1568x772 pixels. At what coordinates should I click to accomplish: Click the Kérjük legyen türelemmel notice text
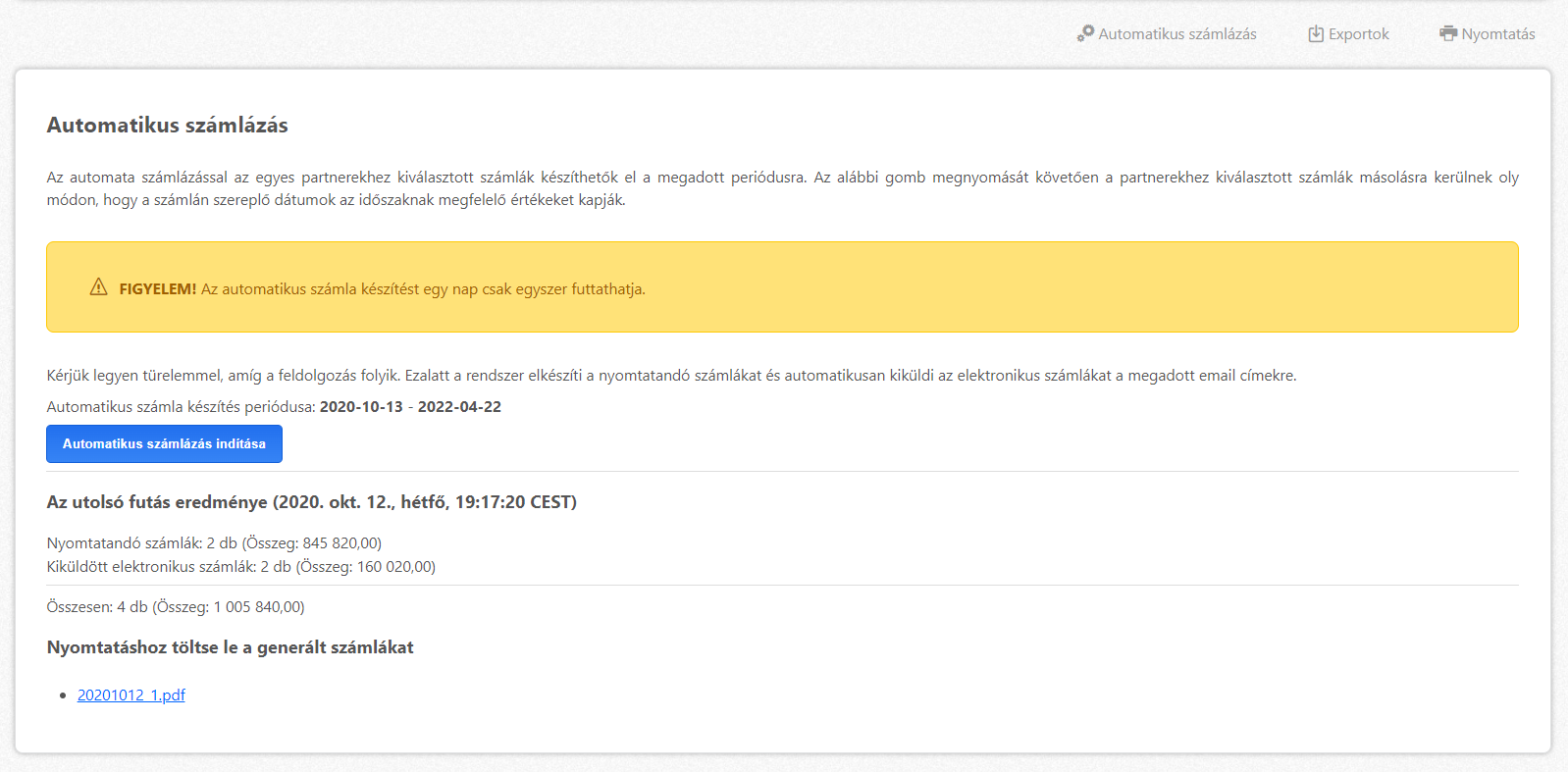coord(672,376)
